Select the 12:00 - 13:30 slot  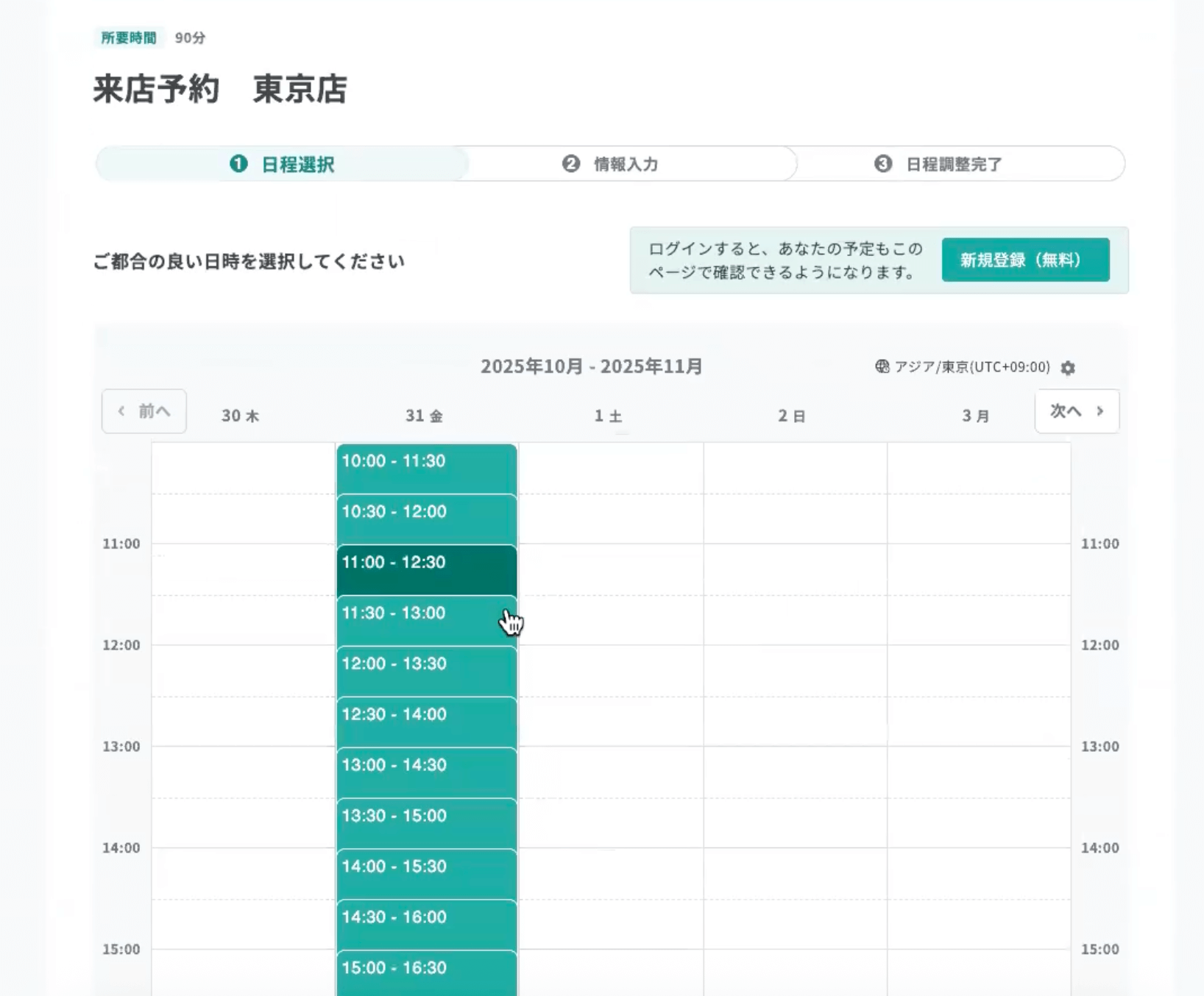pyautogui.click(x=426, y=672)
